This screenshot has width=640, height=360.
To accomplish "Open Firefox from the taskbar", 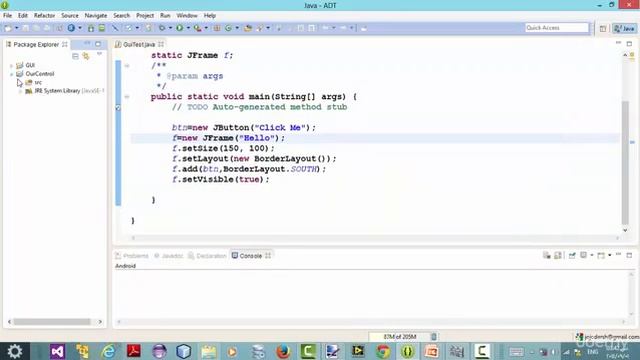I will 283,351.
